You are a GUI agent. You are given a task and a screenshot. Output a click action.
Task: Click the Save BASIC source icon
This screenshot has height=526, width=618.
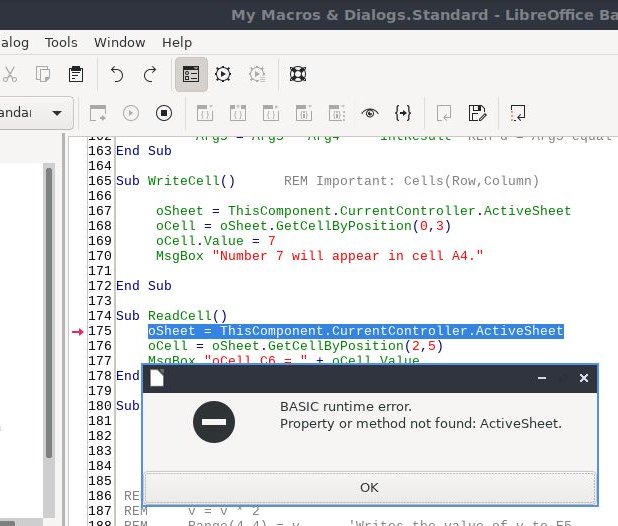pos(477,113)
